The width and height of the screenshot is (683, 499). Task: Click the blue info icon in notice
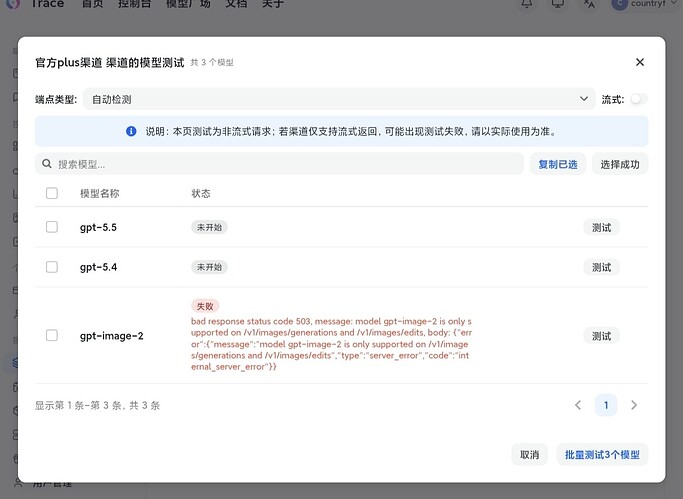pos(131,131)
